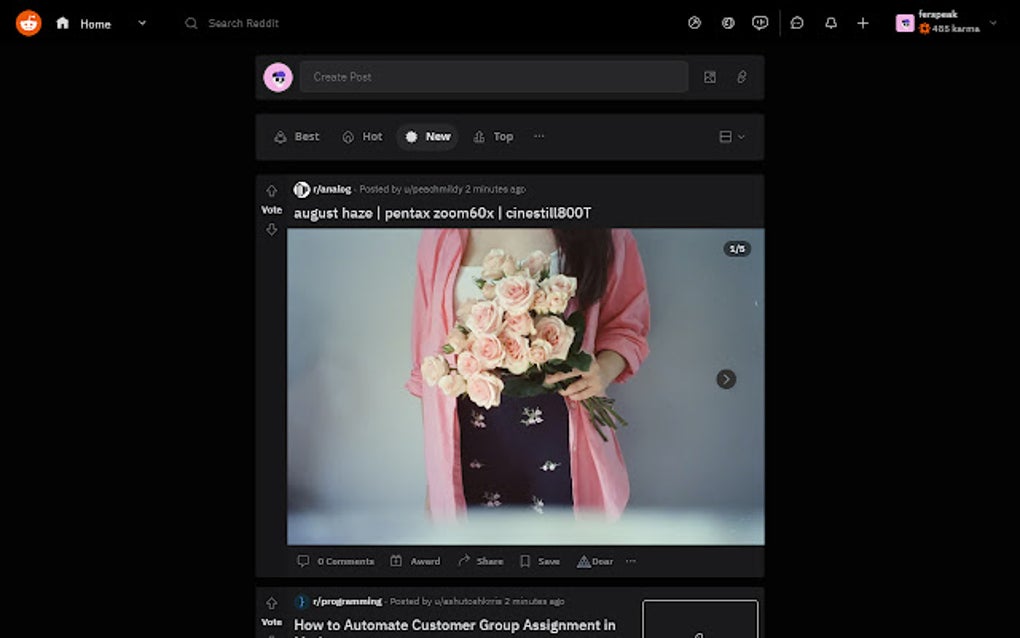Save the august haze post
This screenshot has width=1020, height=638.
(539, 561)
